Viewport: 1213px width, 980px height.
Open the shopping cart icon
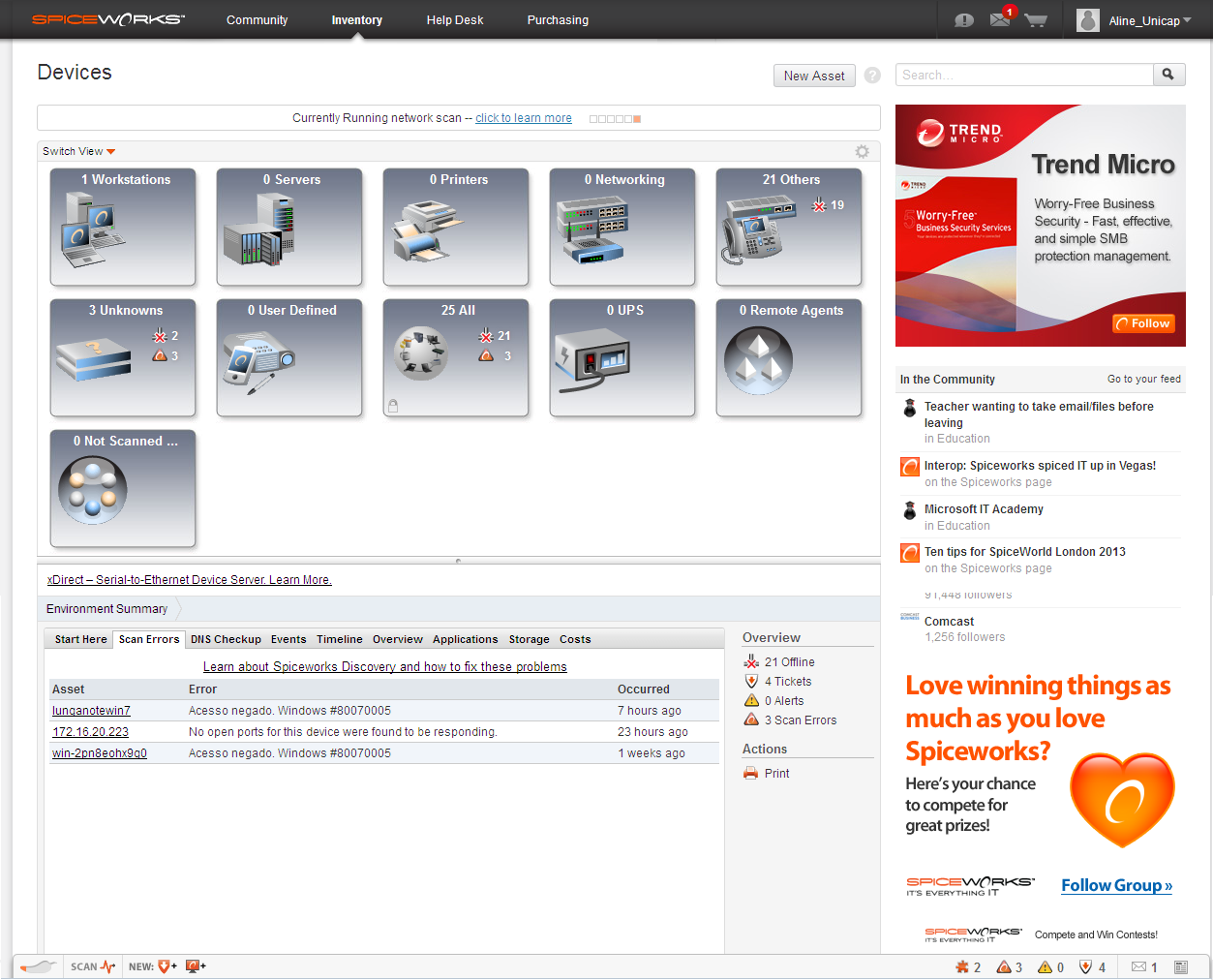1036,19
